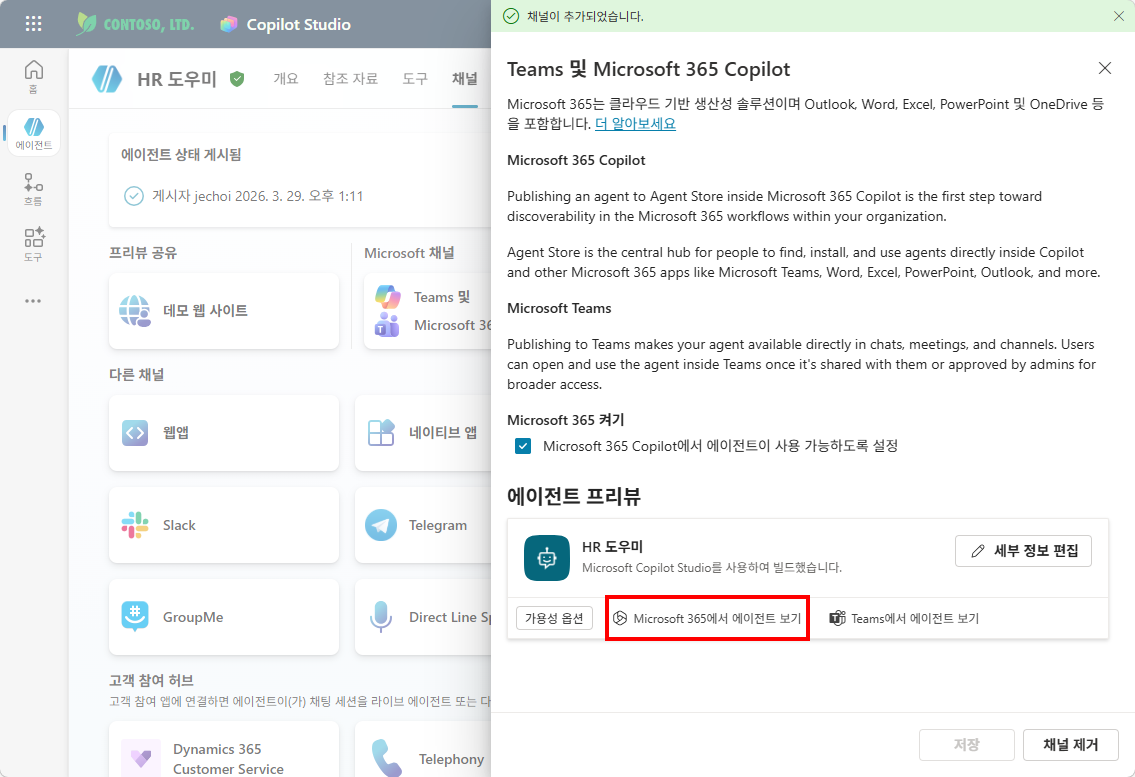Open the Tools (도구) sidebar item

[x=33, y=244]
